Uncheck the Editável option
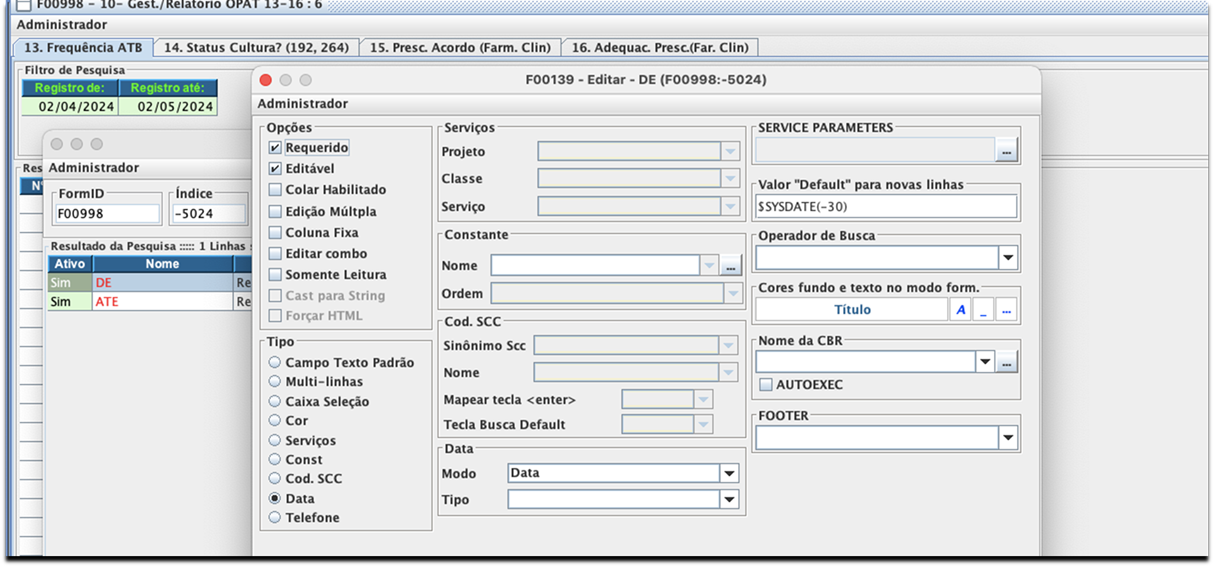 coord(275,169)
